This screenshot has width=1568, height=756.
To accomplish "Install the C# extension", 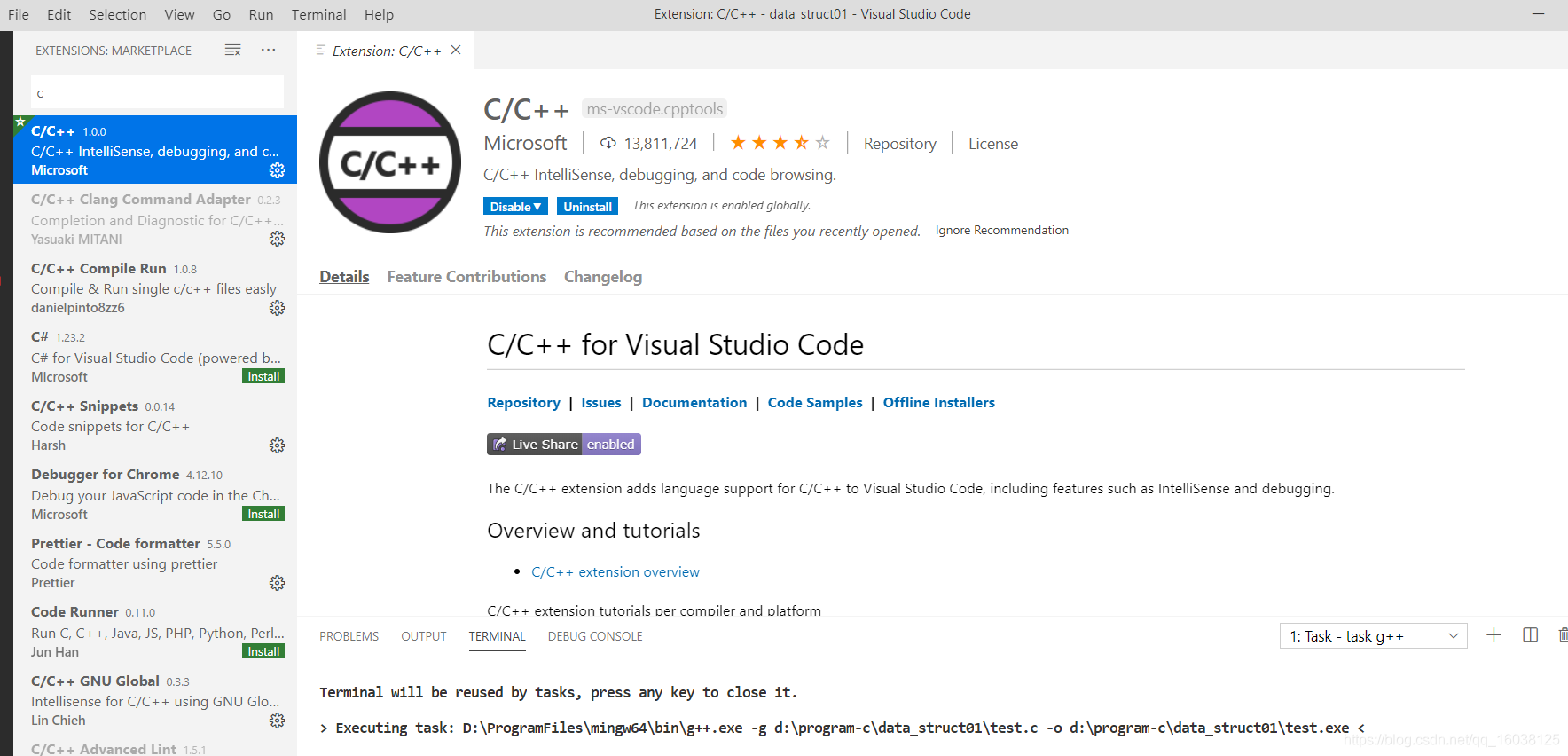I will (x=263, y=376).
